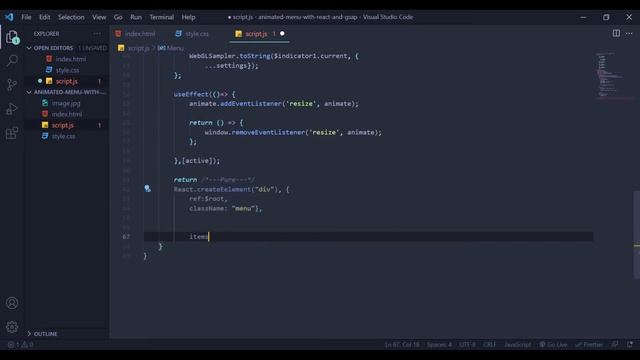640x360 pixels.
Task: Collapse the ANIMATED-MENU-WITH project folder section
Action: (x=67, y=92)
